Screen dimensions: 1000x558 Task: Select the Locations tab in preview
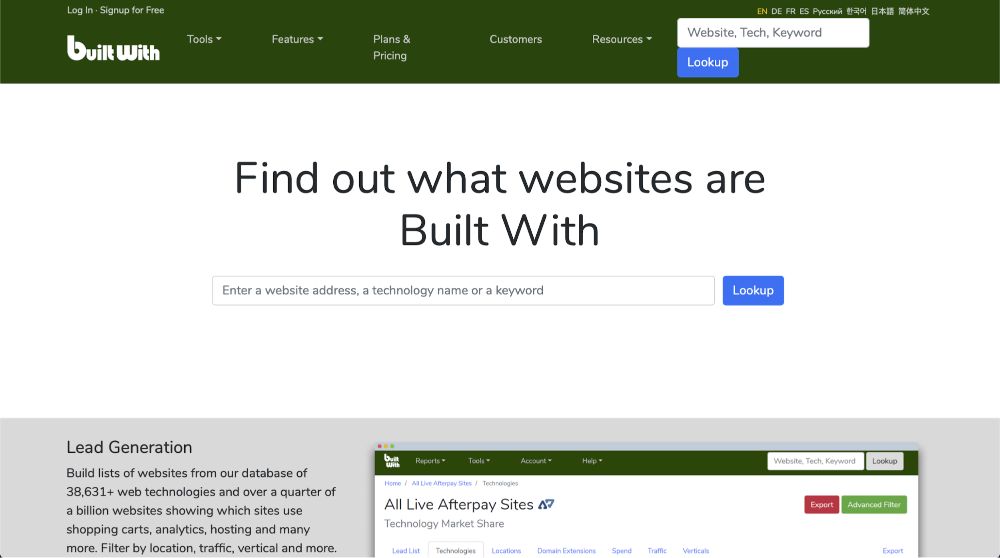click(x=506, y=550)
